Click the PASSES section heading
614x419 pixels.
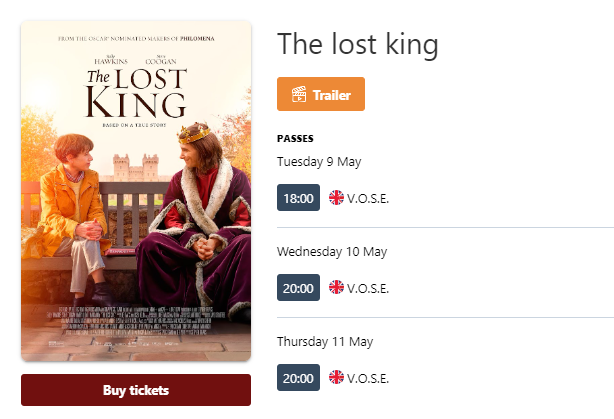[x=295, y=139]
